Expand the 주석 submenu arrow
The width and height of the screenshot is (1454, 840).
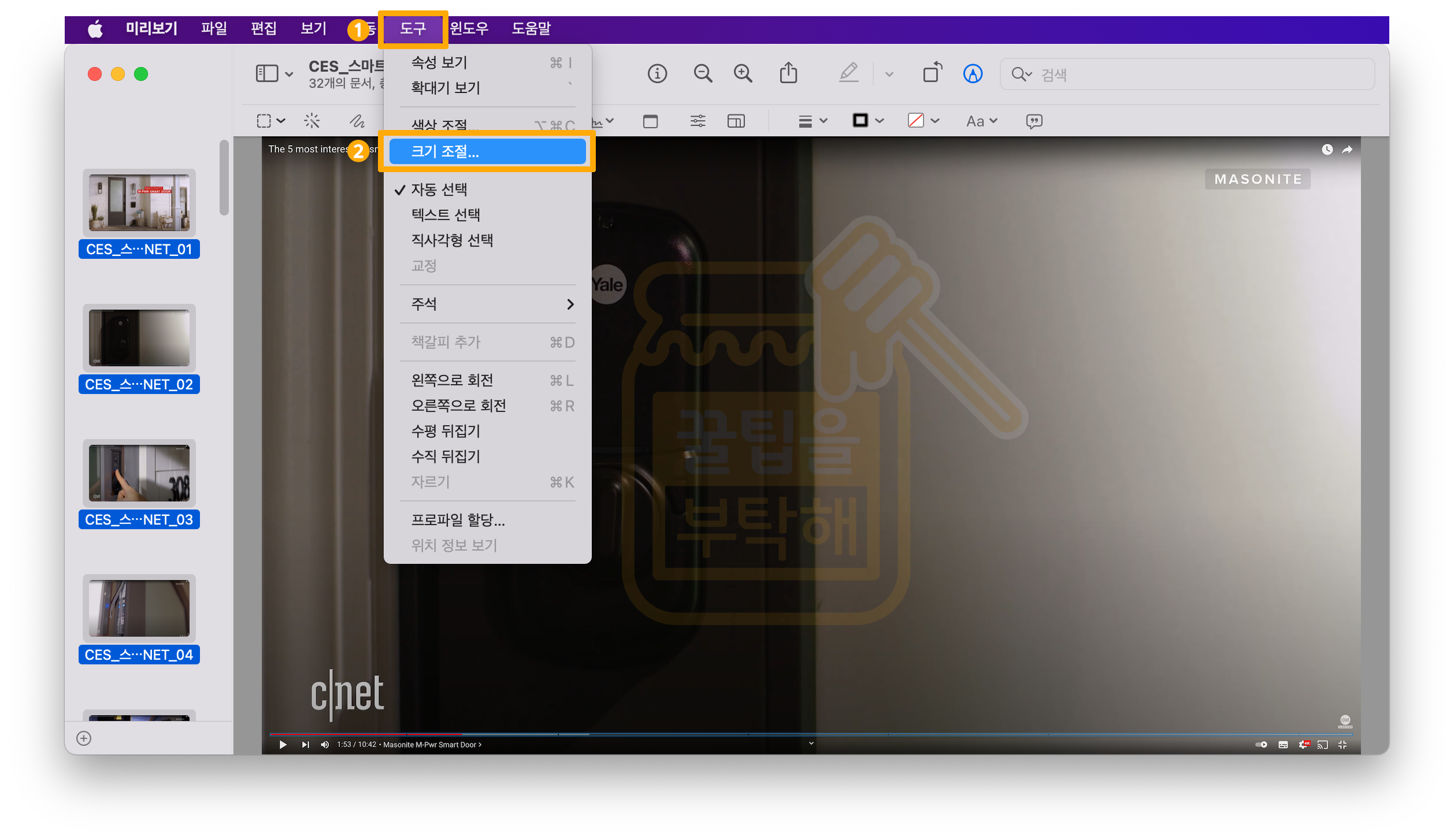[x=570, y=304]
